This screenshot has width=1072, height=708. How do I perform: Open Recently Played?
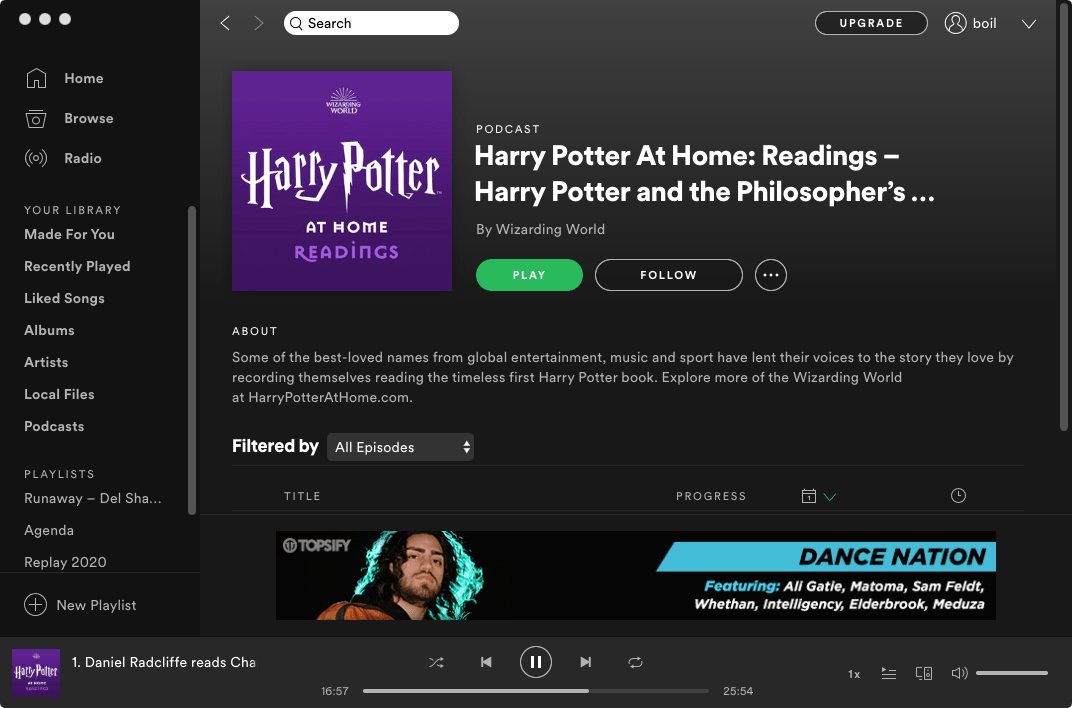click(x=77, y=266)
